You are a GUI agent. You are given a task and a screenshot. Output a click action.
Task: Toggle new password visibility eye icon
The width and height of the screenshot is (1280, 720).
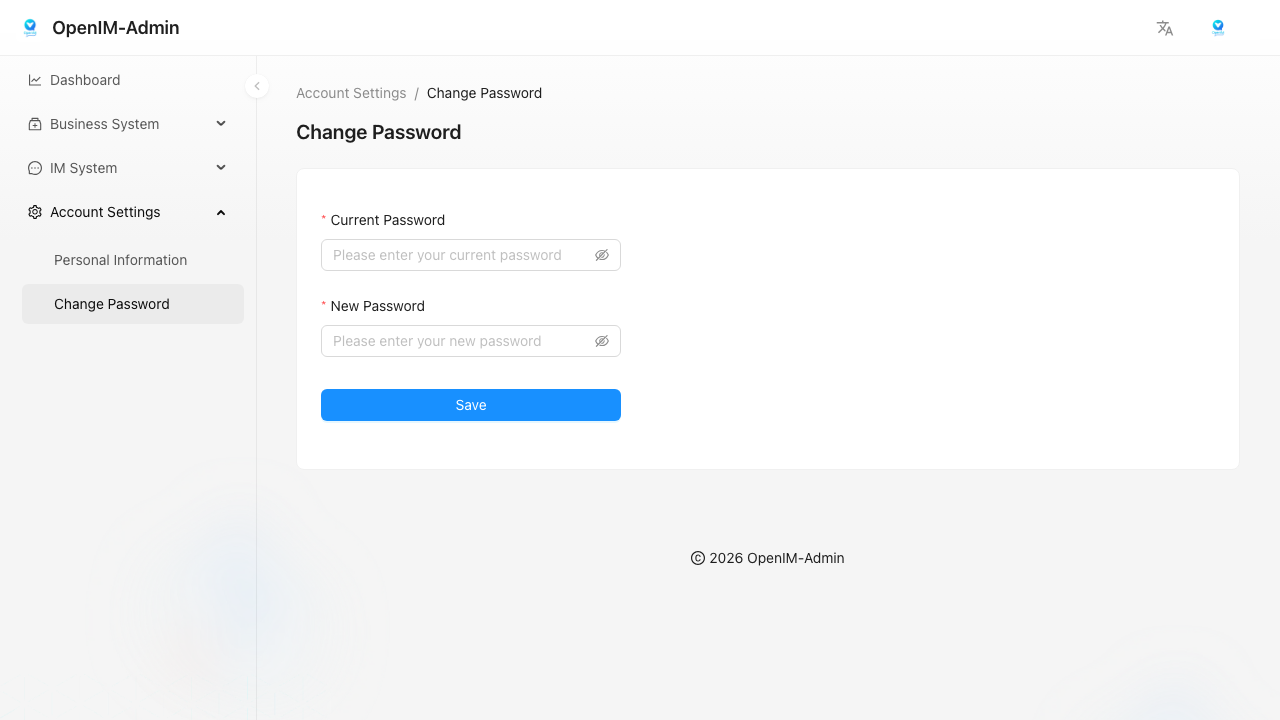click(602, 341)
